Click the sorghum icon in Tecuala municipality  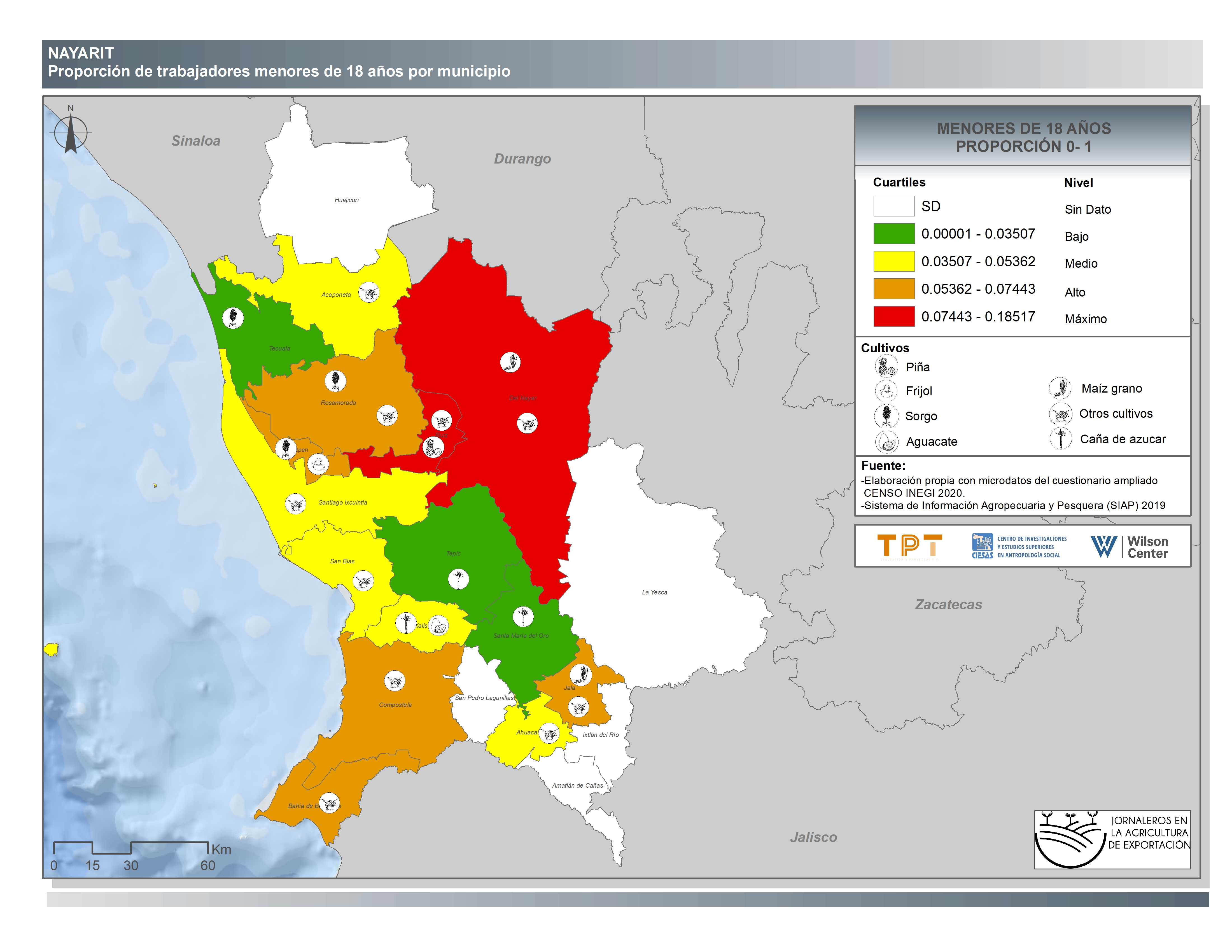[x=232, y=318]
